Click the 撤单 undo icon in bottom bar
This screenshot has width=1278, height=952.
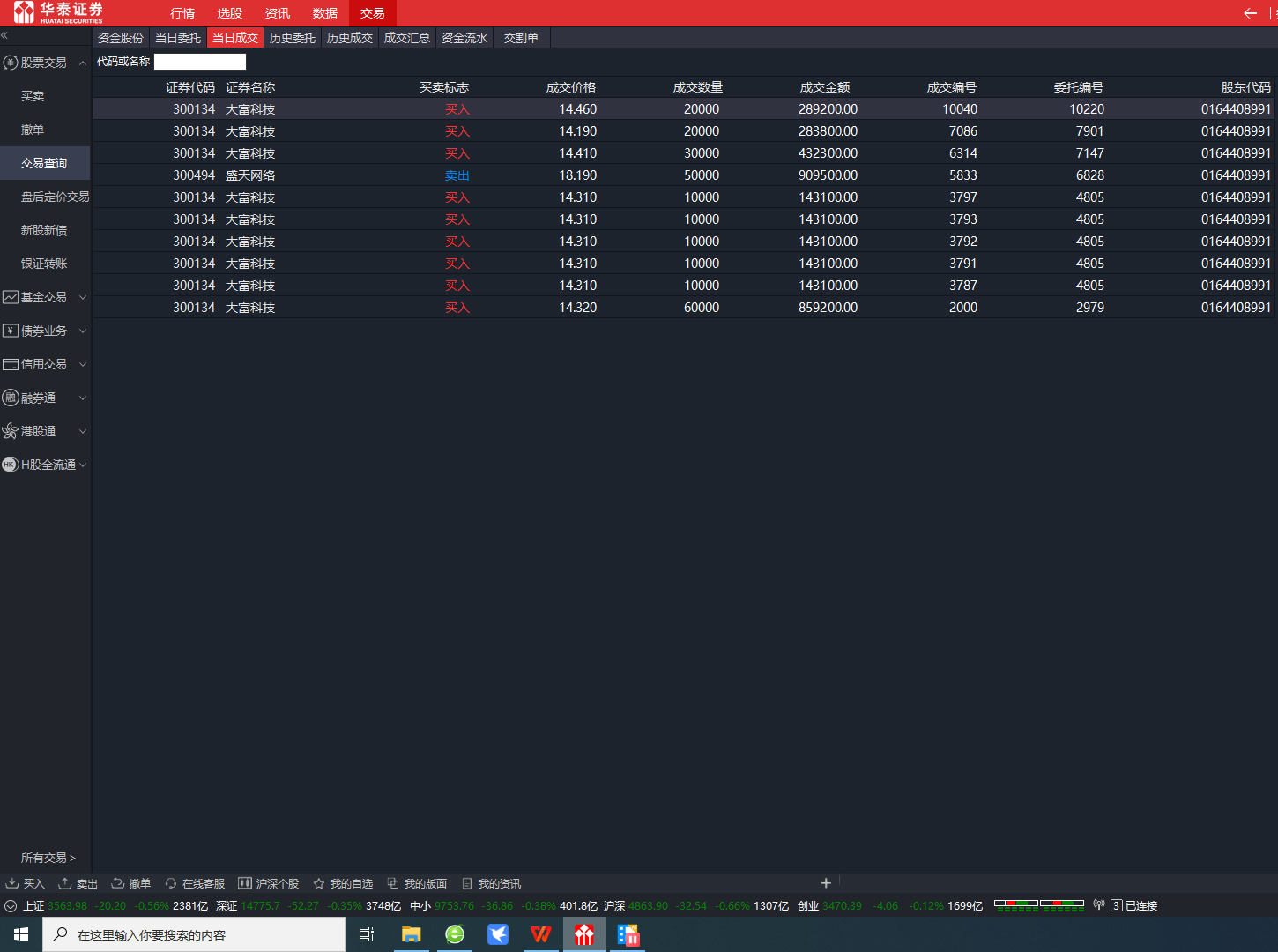pos(117,883)
